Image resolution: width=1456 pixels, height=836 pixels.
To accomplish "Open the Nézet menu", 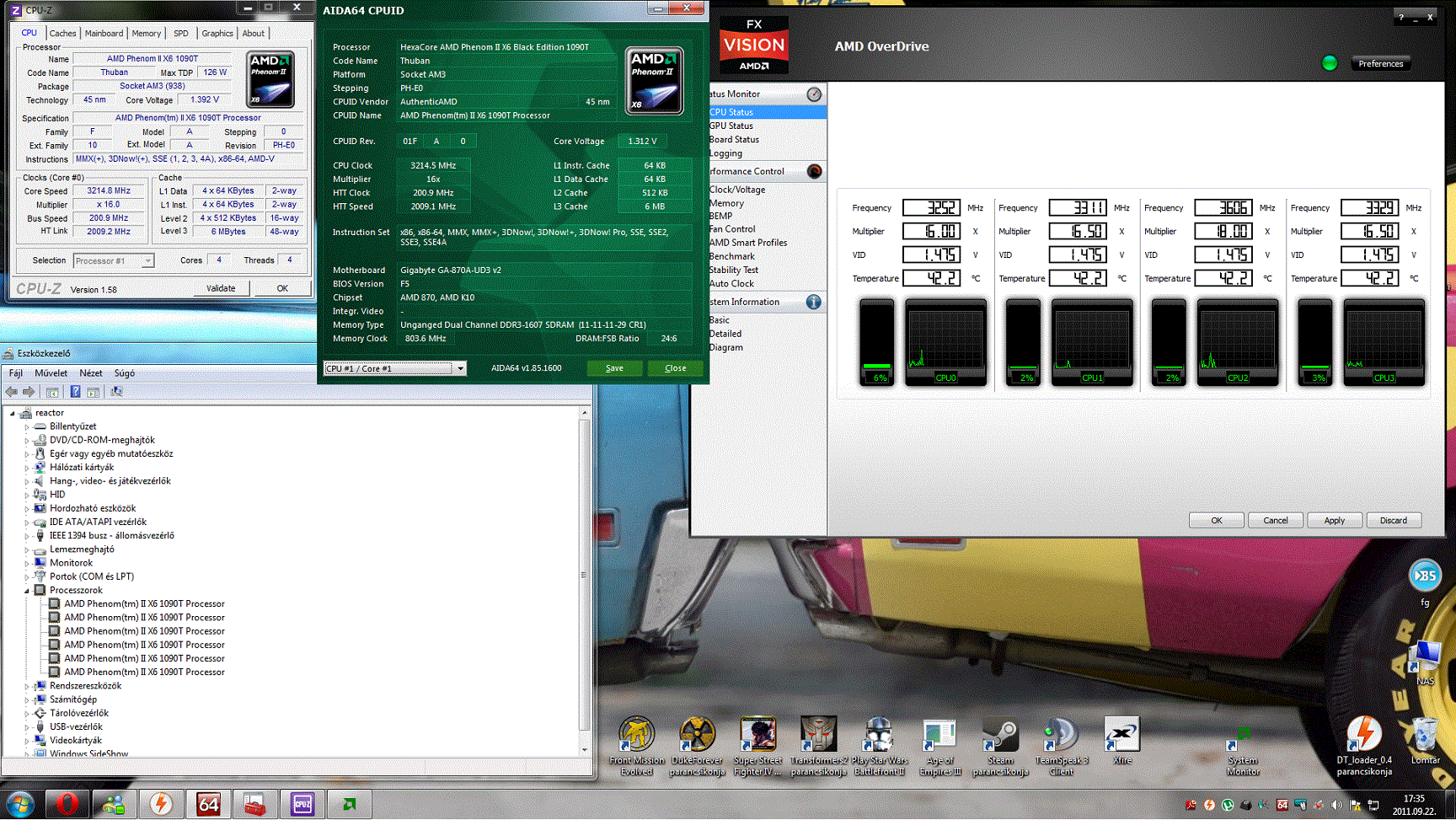I will (x=91, y=373).
